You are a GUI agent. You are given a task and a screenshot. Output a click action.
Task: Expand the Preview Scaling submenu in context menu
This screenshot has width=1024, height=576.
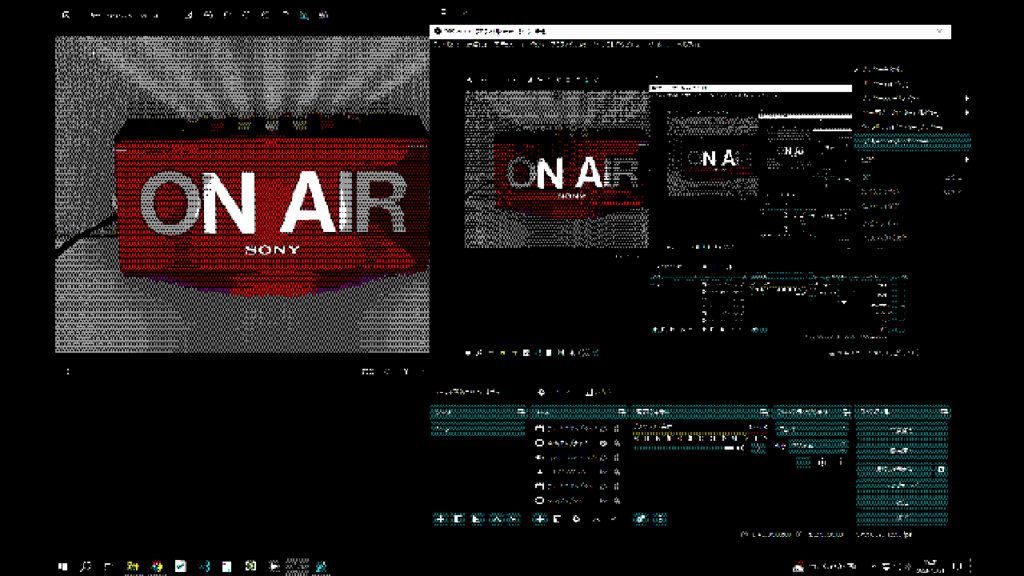[912, 98]
